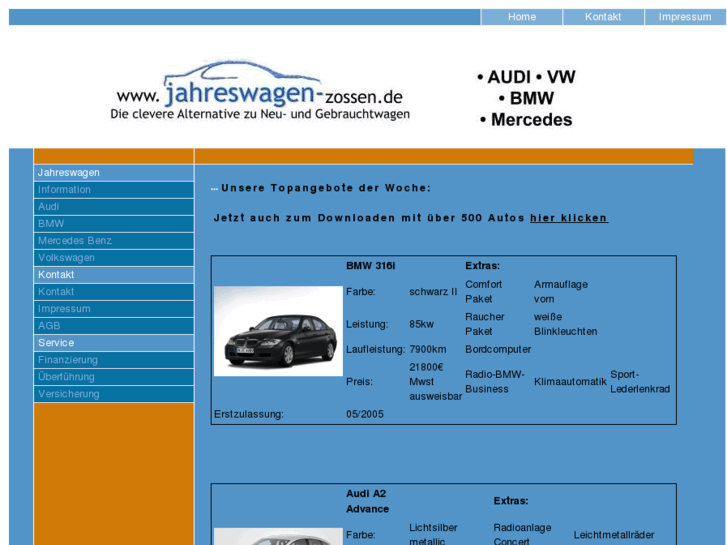Image resolution: width=727 pixels, height=545 pixels.
Task: Click the 'Bordcomputer' extra text
Action: [498, 349]
